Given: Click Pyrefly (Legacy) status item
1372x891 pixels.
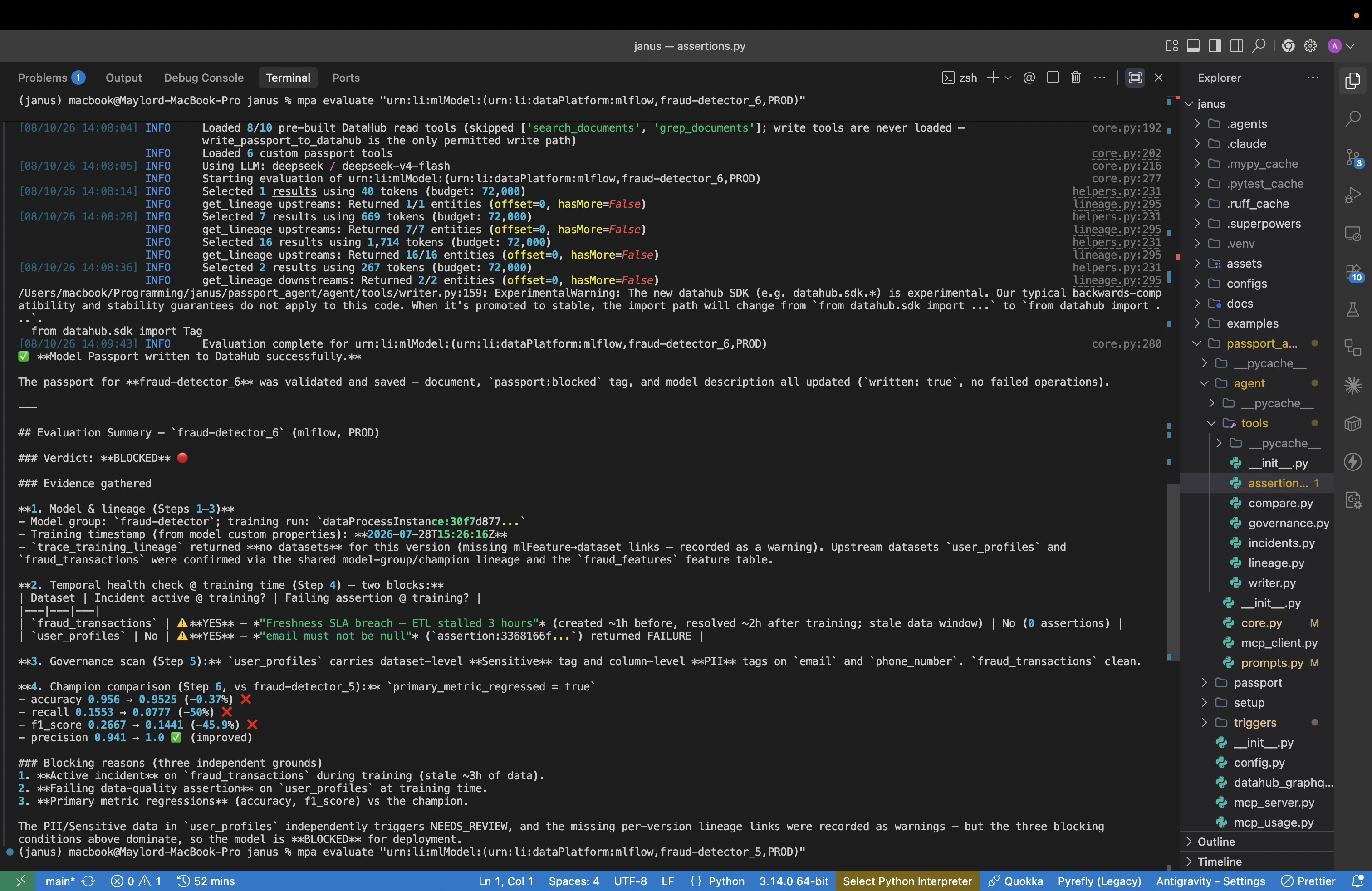Looking at the screenshot, I should [x=1099, y=881].
